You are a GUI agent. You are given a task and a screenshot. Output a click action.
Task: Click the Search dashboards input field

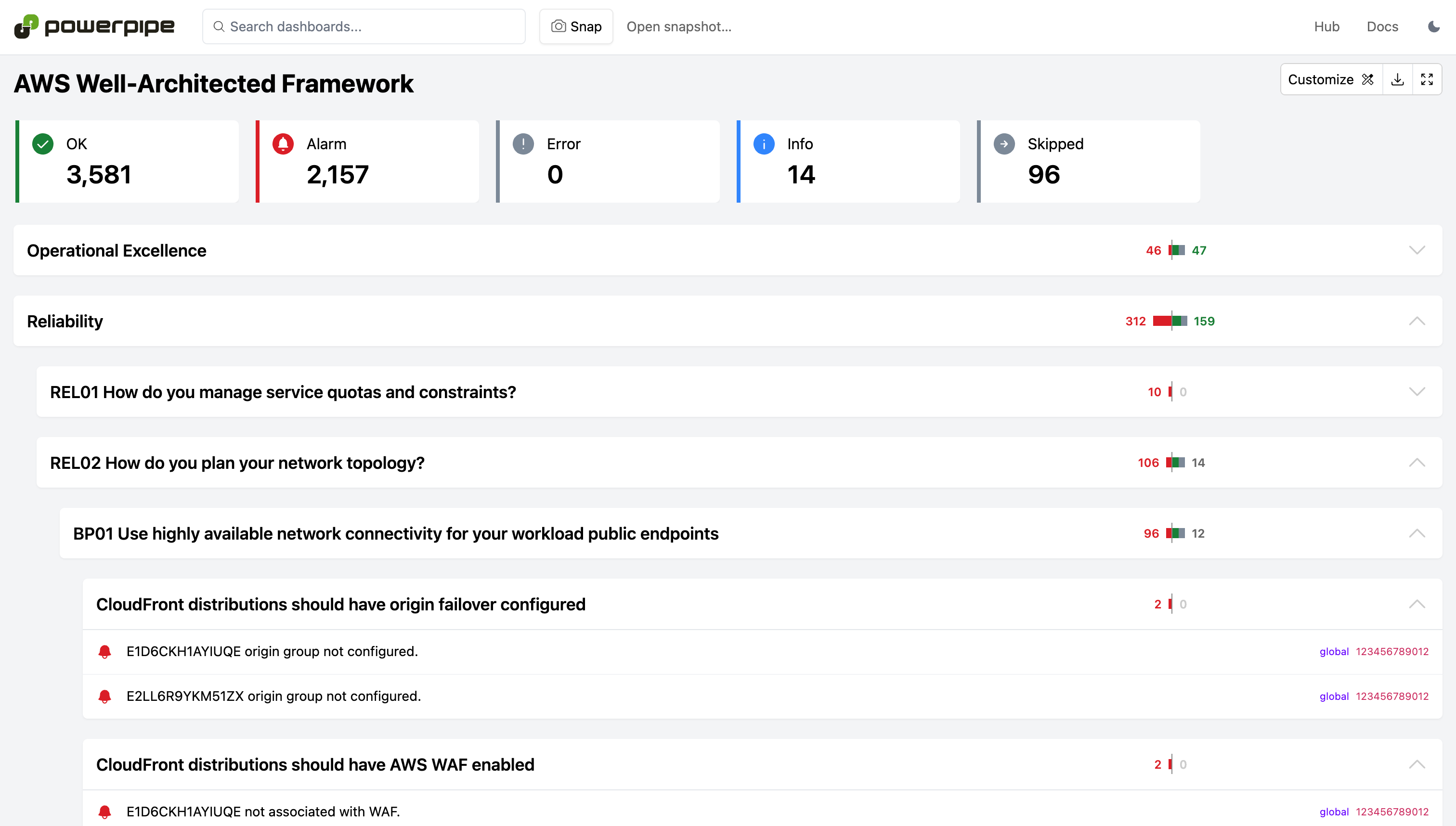coord(364,26)
